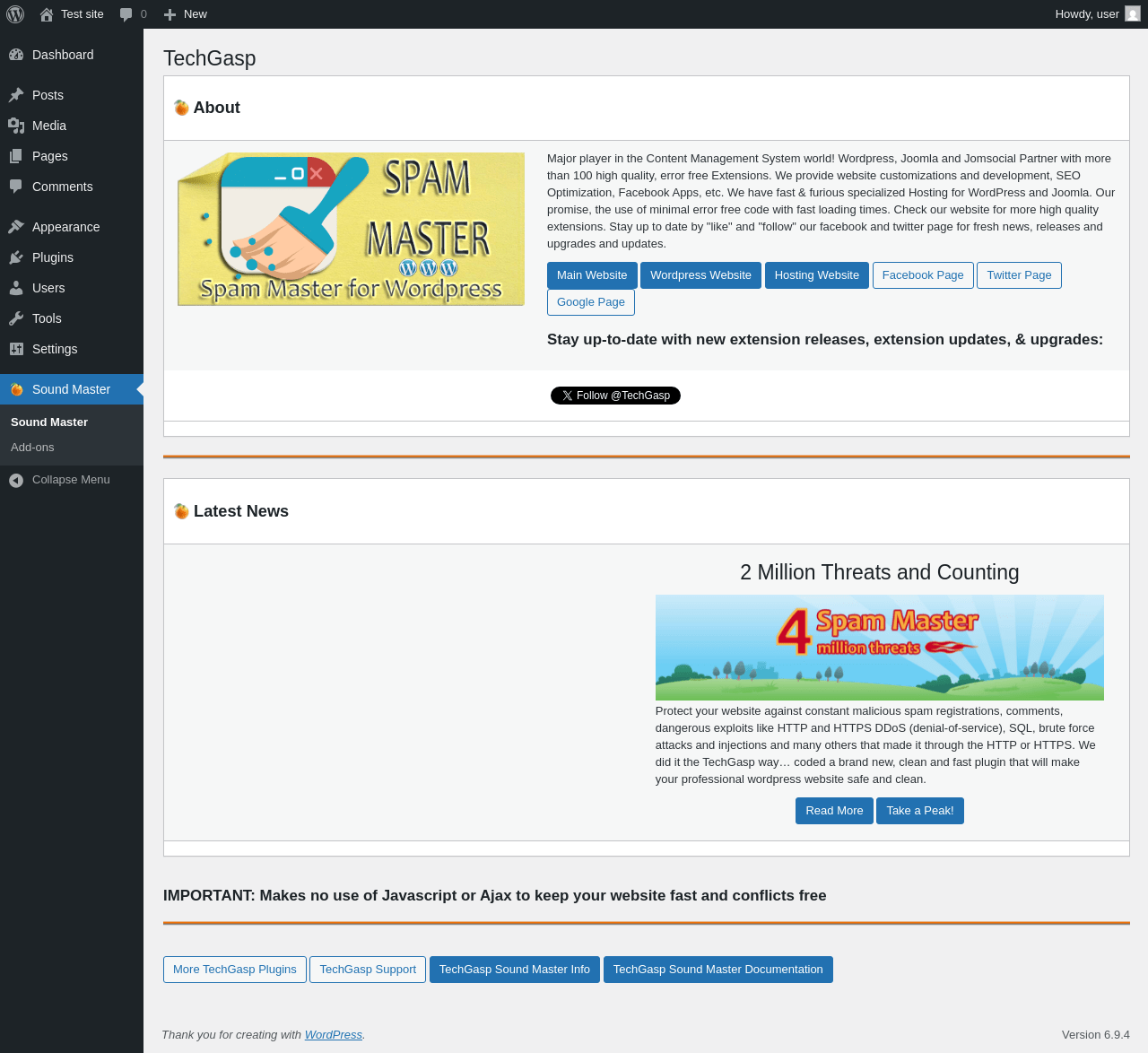Open the Google Page button
This screenshot has width=1148, height=1053.
(591, 302)
